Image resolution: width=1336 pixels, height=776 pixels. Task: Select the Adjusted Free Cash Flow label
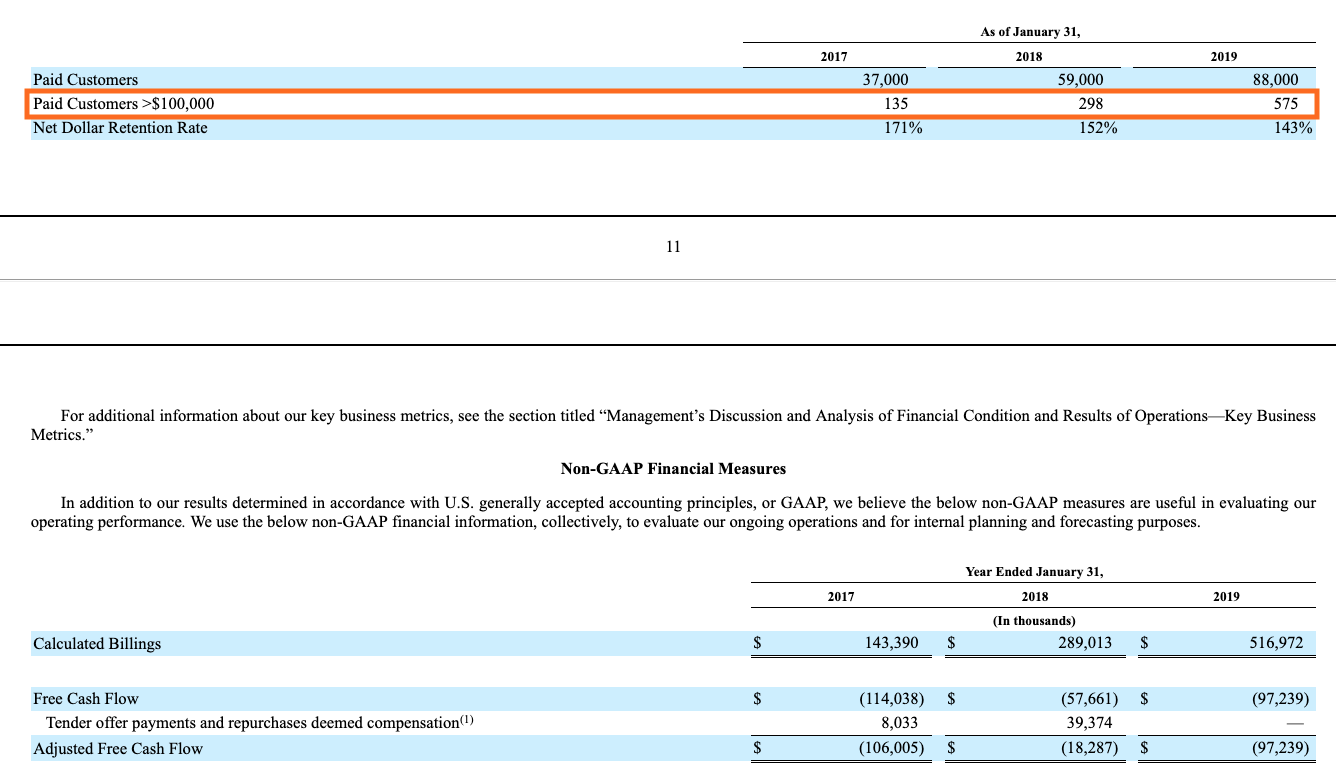point(117,747)
